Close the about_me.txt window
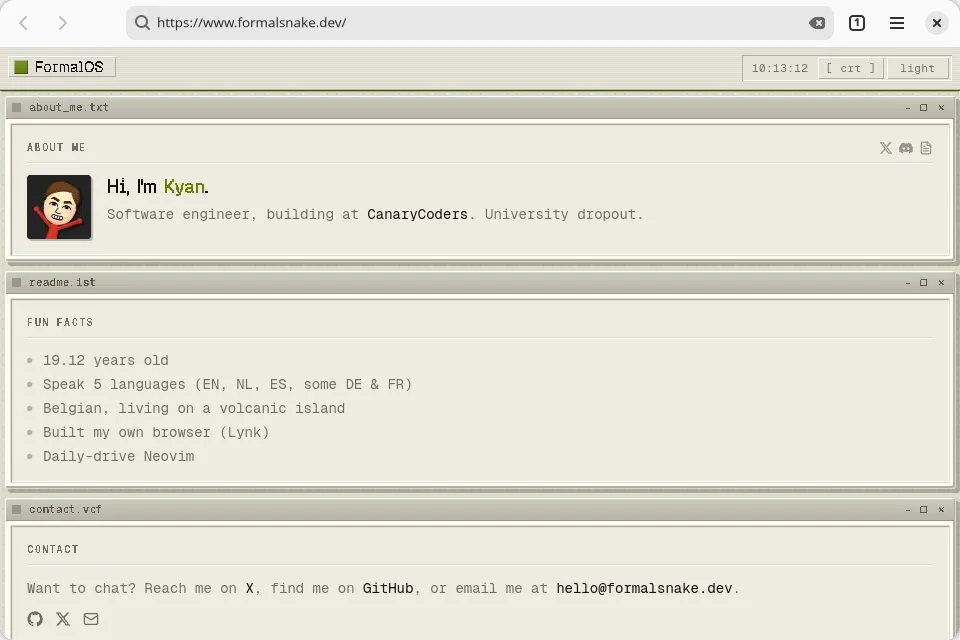960x640 pixels. point(941,108)
